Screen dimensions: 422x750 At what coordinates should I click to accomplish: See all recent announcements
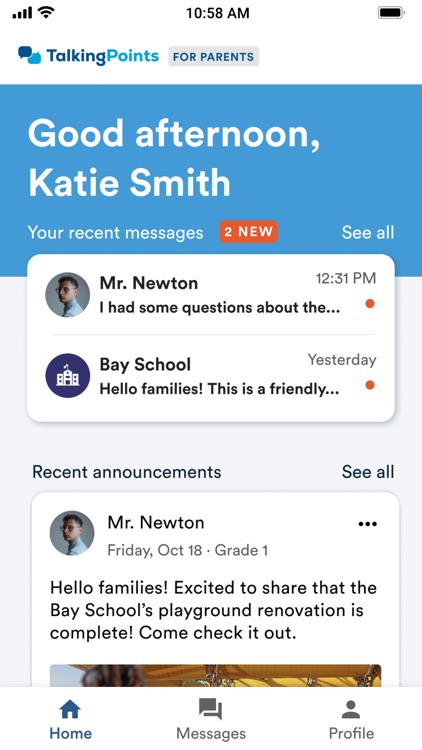[368, 472]
